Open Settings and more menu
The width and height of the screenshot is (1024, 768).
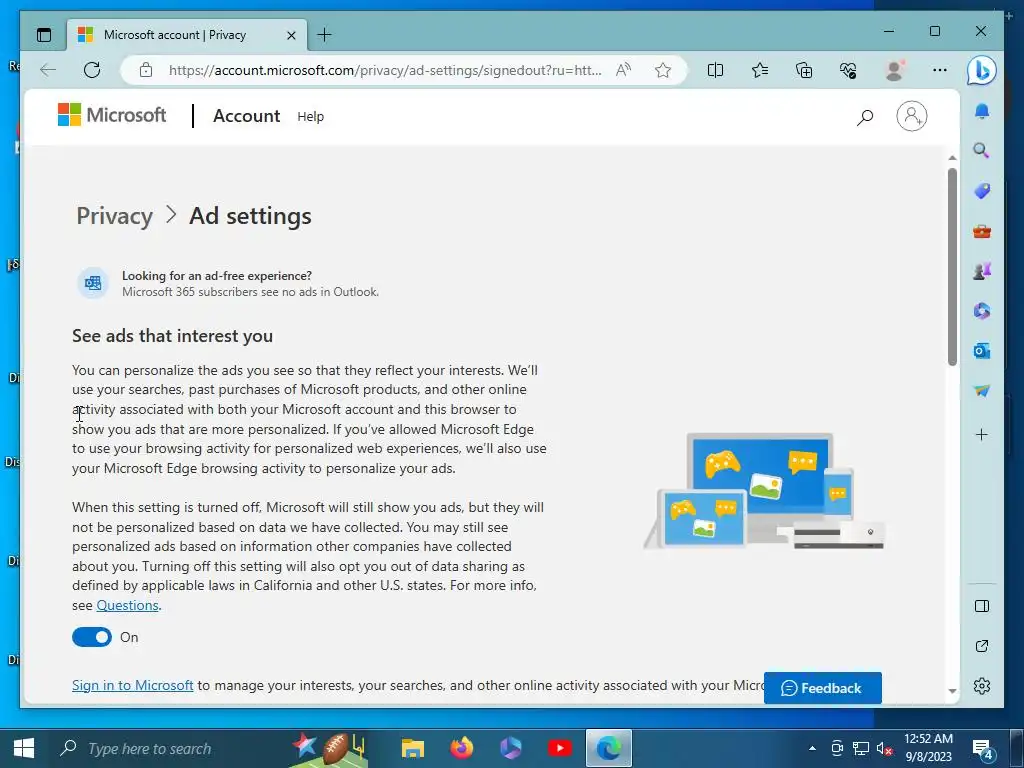(x=940, y=70)
